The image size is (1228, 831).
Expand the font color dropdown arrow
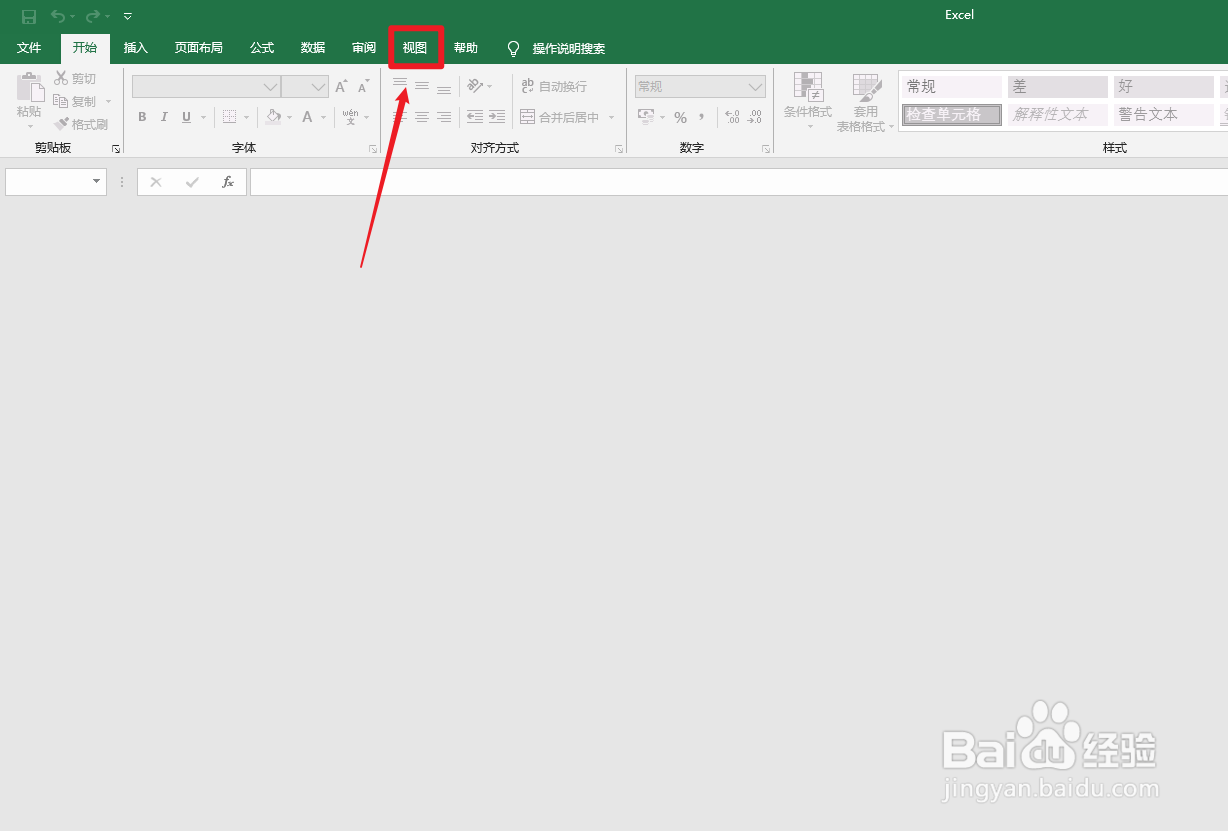323,118
